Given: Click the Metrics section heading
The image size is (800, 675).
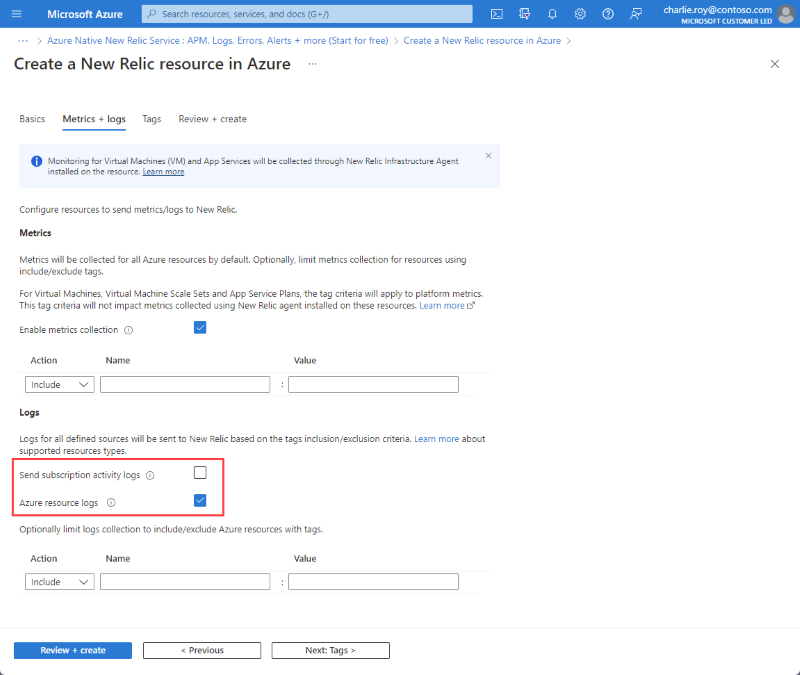Looking at the screenshot, I should [35, 233].
